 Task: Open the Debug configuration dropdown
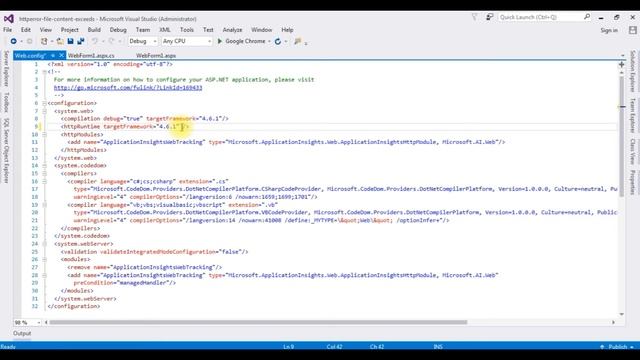[x=142, y=41]
